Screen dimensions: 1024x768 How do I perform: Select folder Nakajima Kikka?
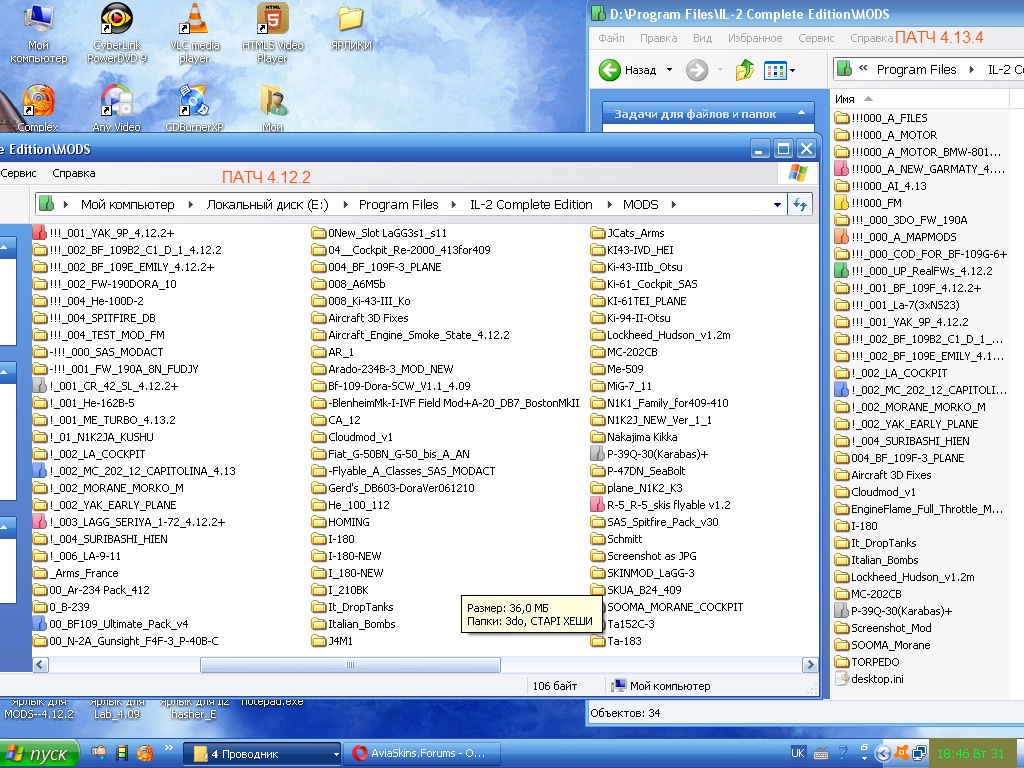633,437
